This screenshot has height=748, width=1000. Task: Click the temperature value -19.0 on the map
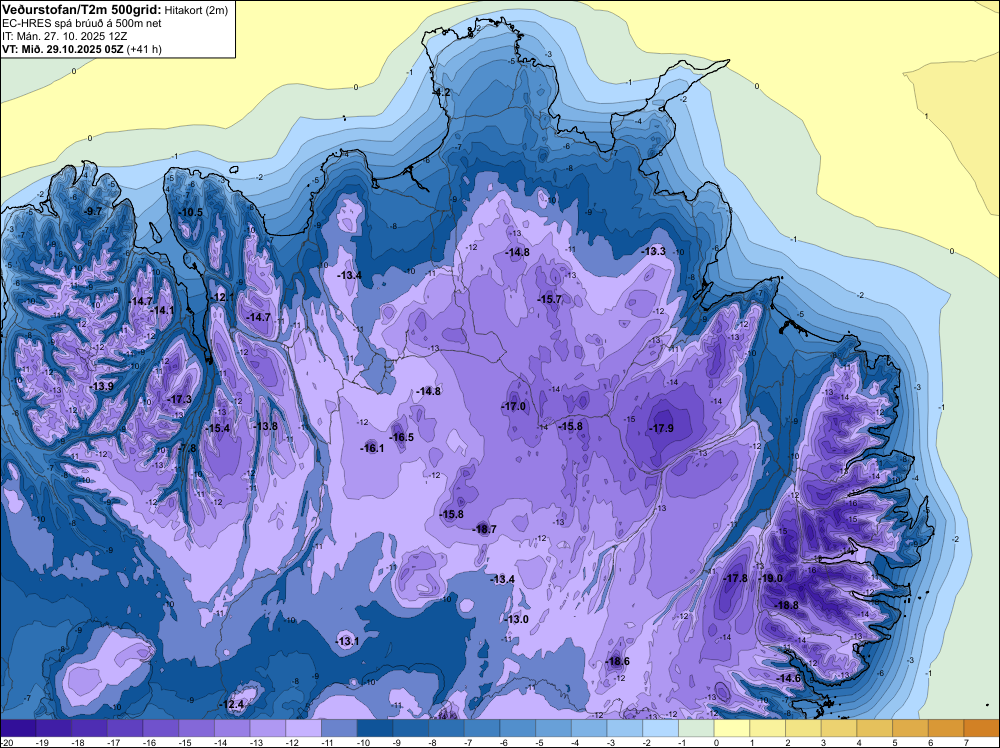point(772,578)
